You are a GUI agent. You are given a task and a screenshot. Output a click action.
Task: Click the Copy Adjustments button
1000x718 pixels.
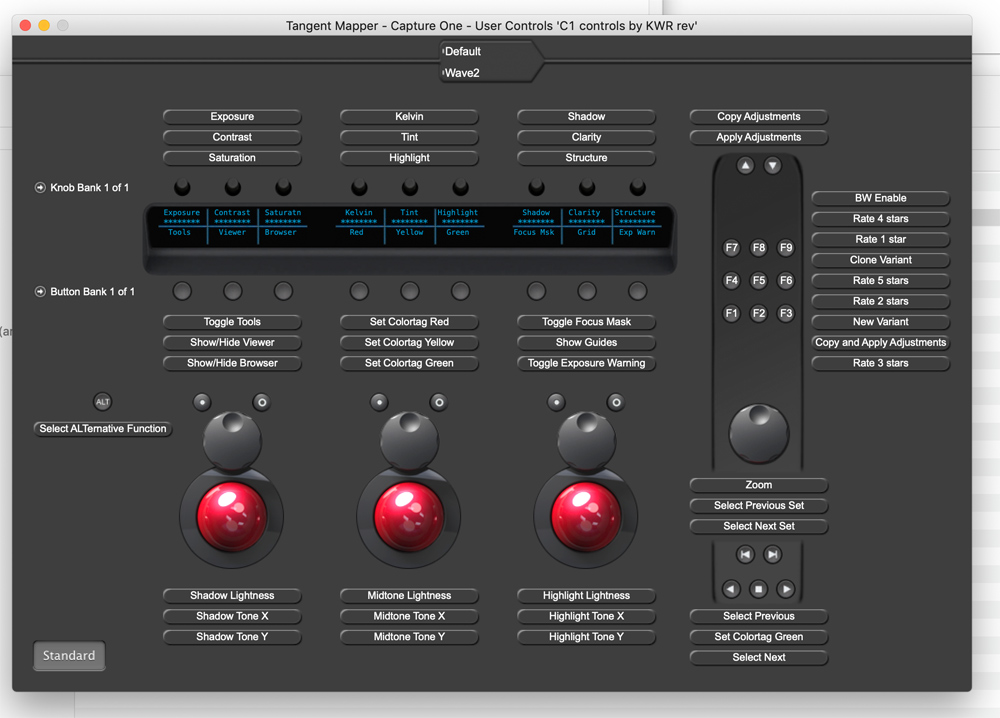click(759, 117)
